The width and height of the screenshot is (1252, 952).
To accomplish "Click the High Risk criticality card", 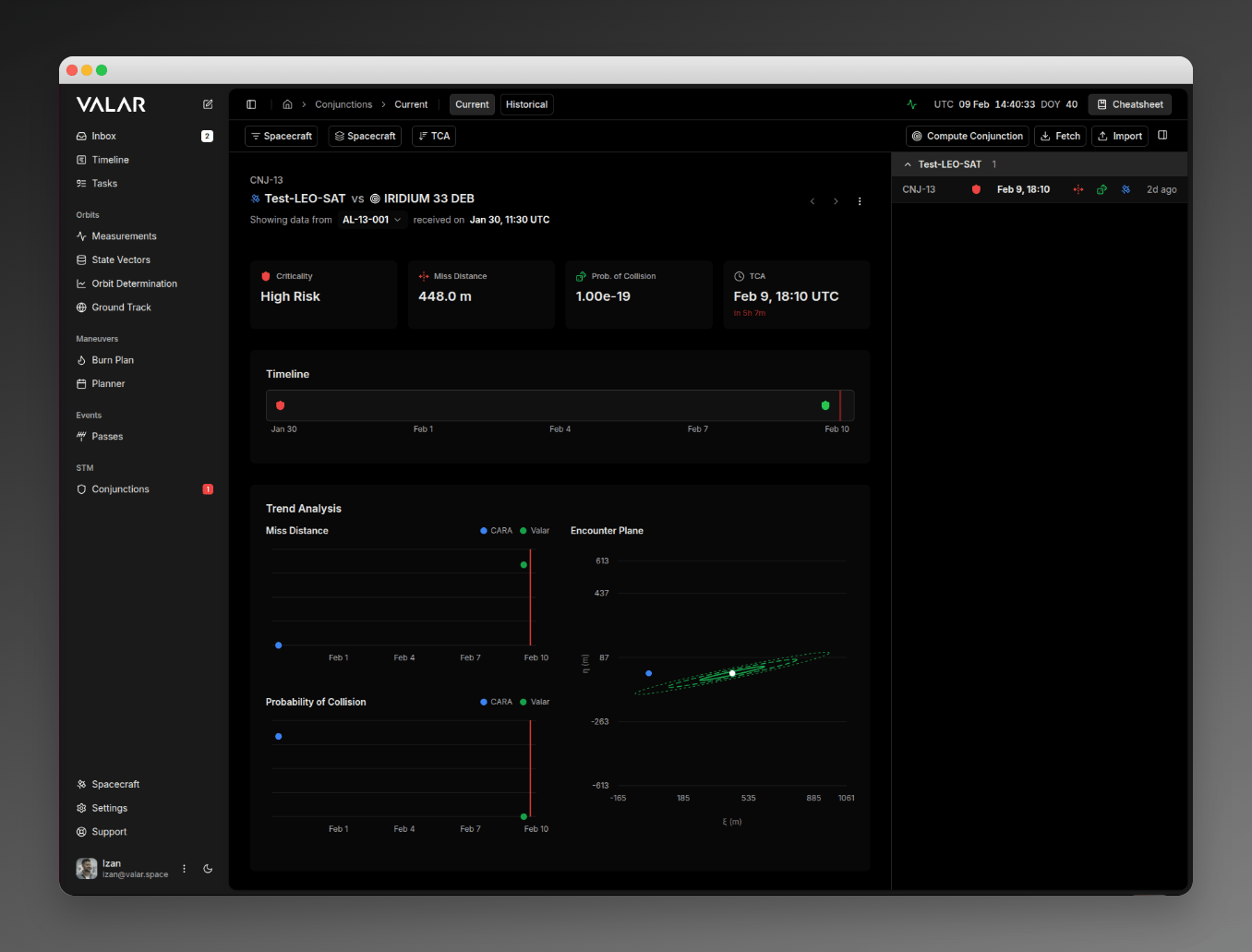I will coord(323,295).
